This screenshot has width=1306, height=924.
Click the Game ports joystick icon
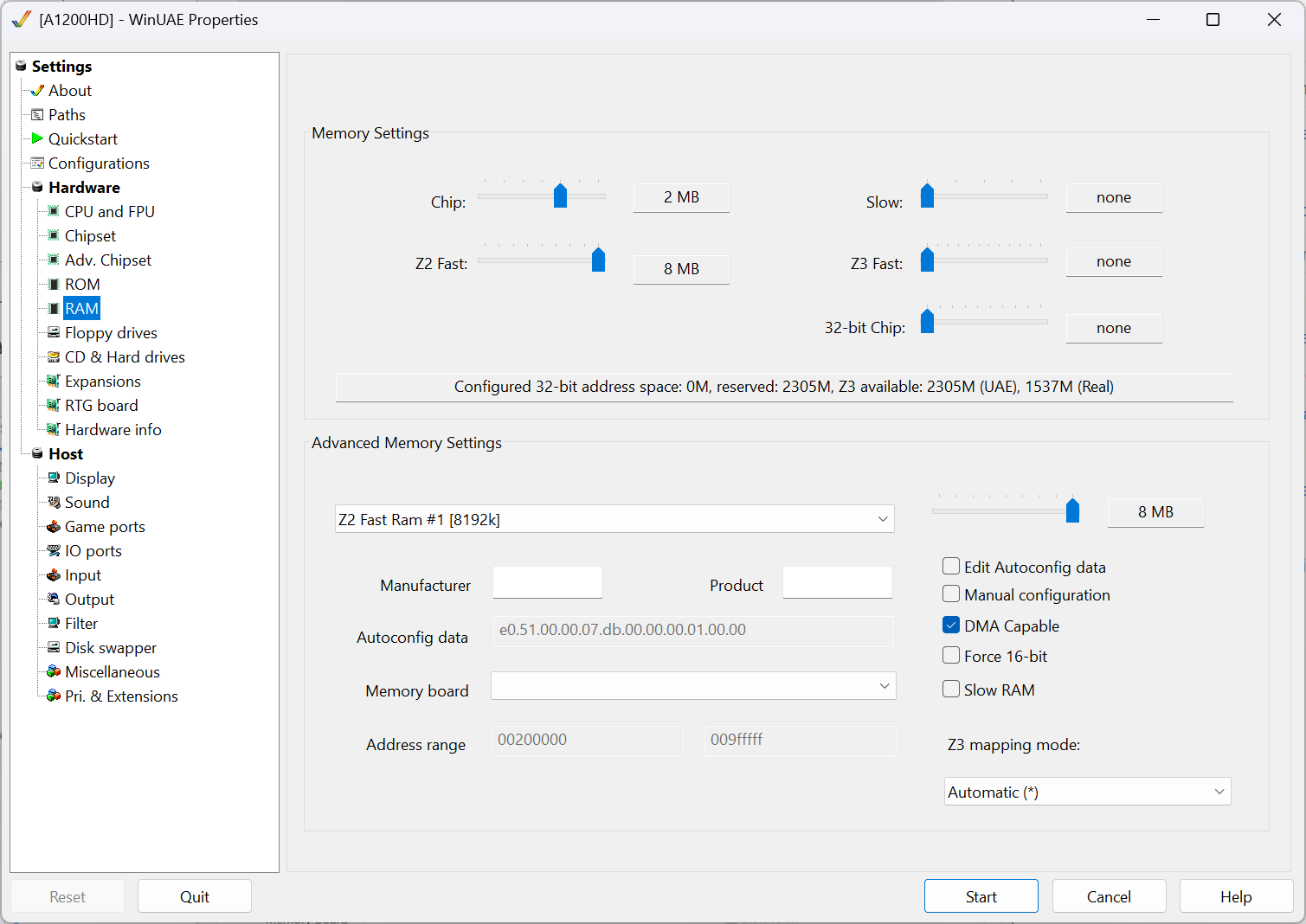pyautogui.click(x=54, y=526)
